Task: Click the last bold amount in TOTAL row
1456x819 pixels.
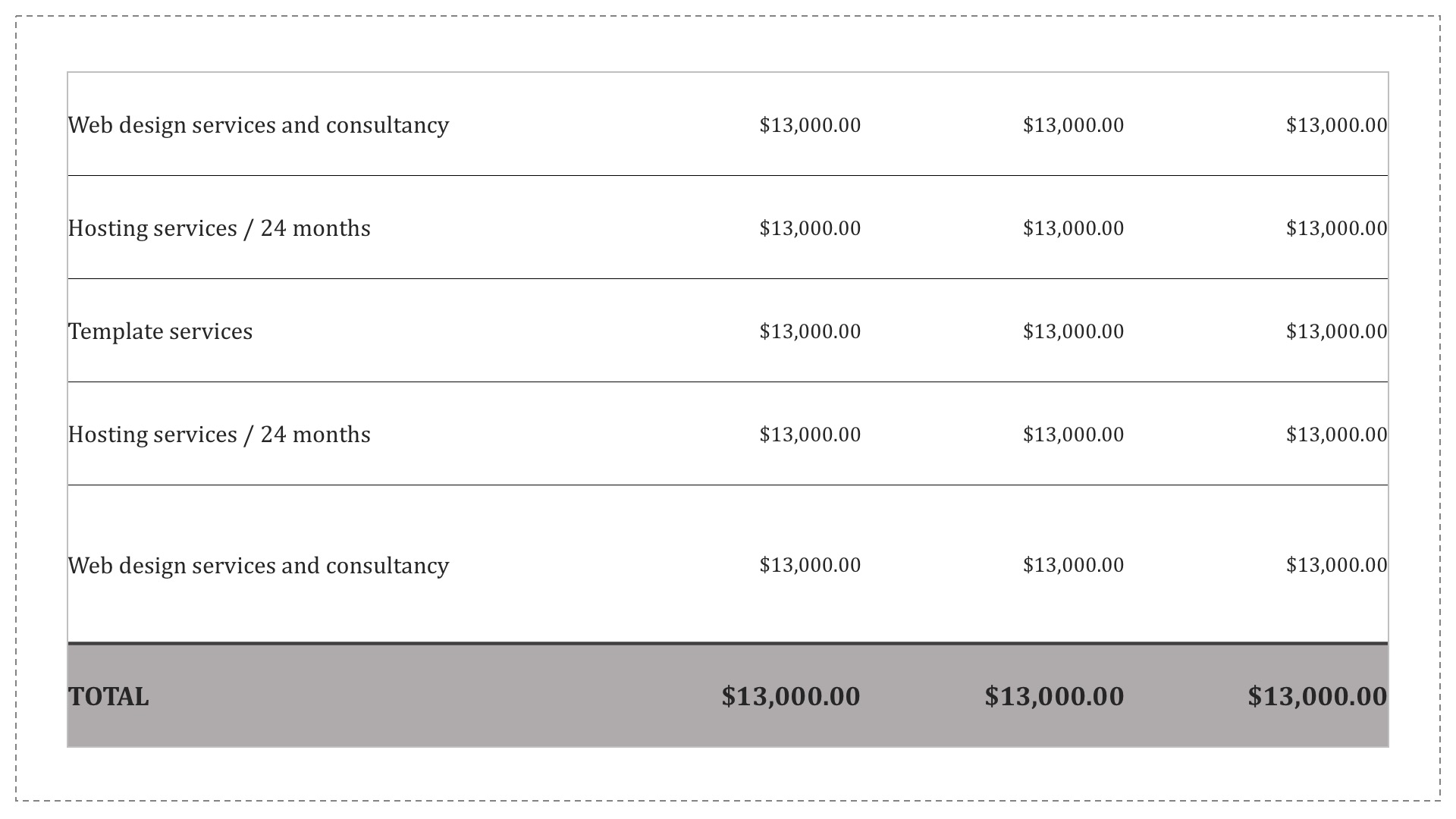Action: (1317, 696)
